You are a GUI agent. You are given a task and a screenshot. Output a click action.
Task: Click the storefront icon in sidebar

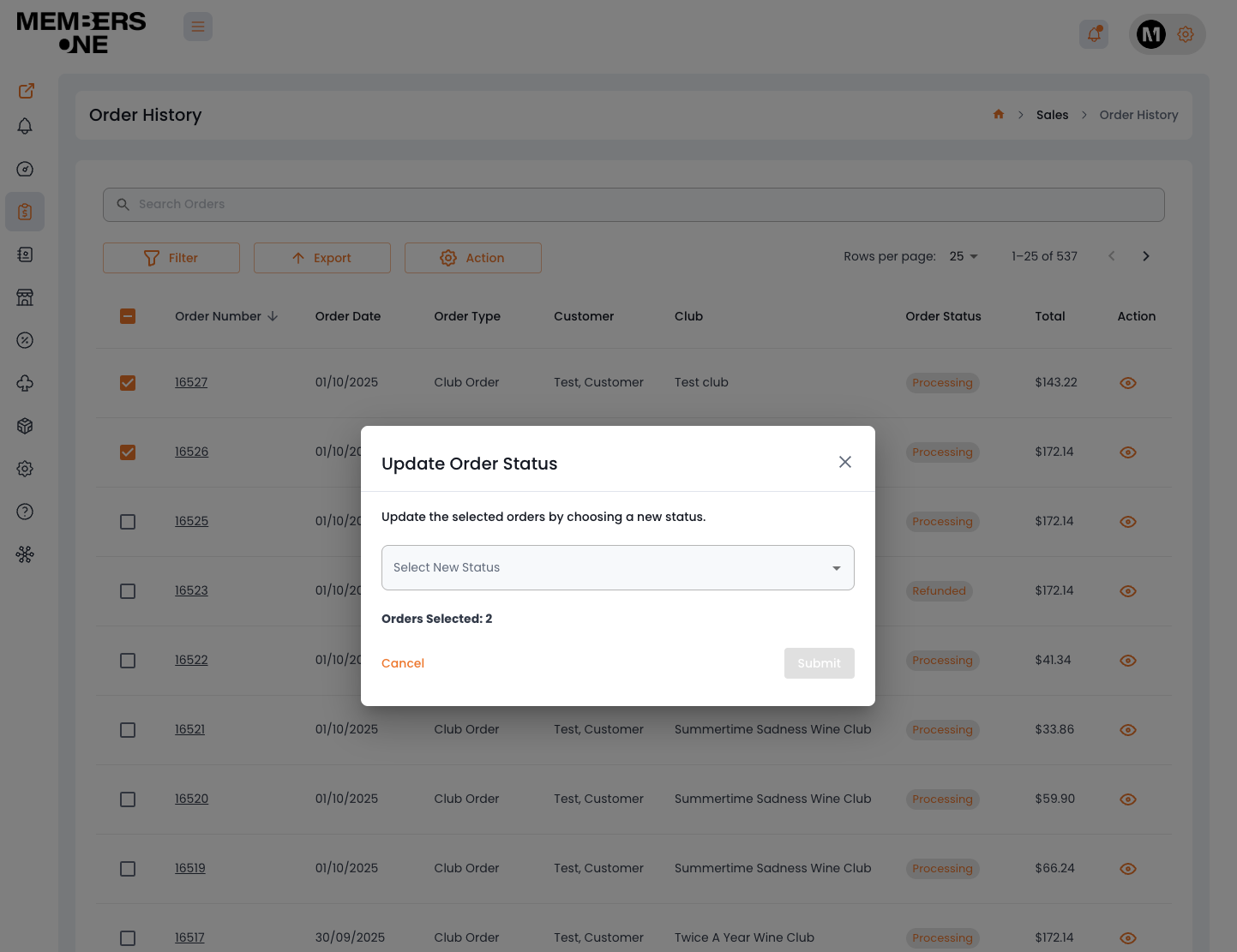click(25, 297)
